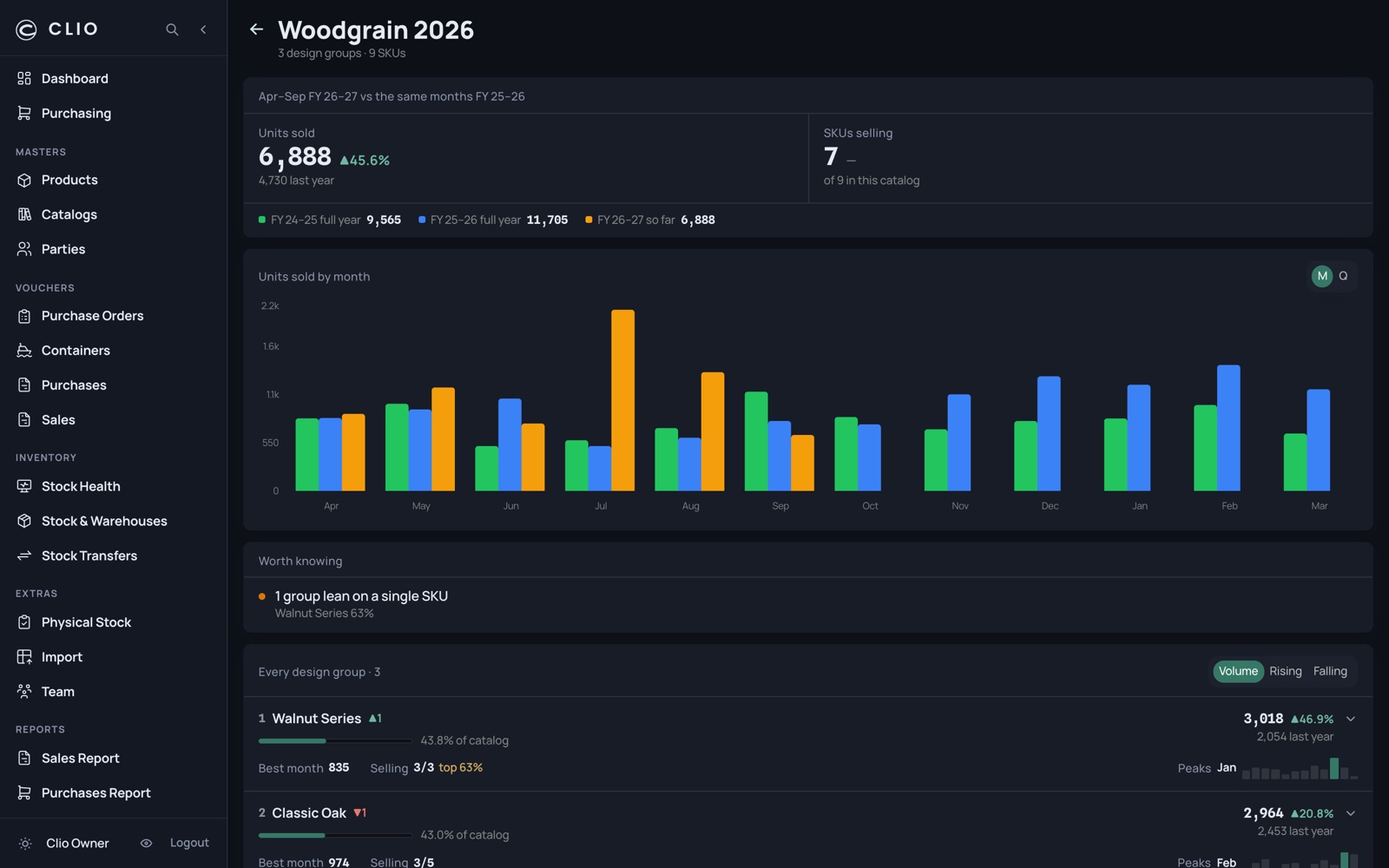Sort design groups by Falling
Image resolution: width=1389 pixels, height=868 pixels.
click(x=1330, y=672)
